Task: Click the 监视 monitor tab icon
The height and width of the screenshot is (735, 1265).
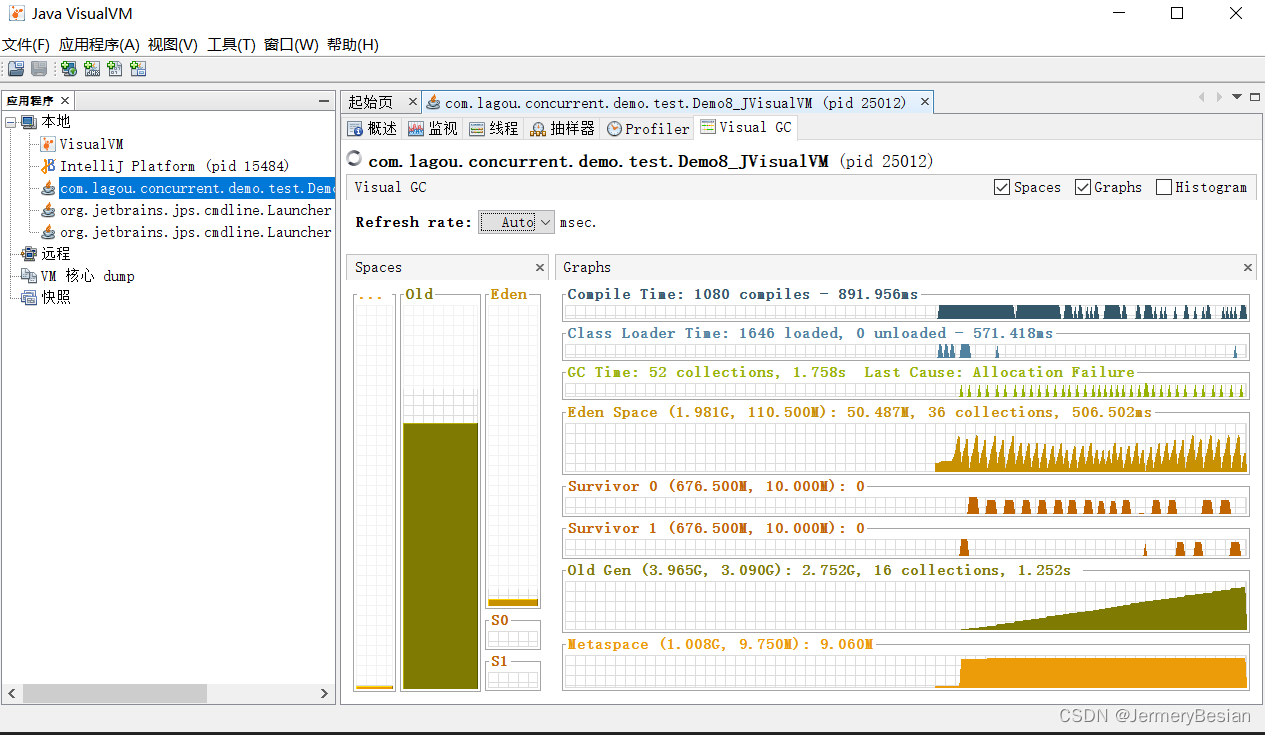Action: tap(416, 129)
